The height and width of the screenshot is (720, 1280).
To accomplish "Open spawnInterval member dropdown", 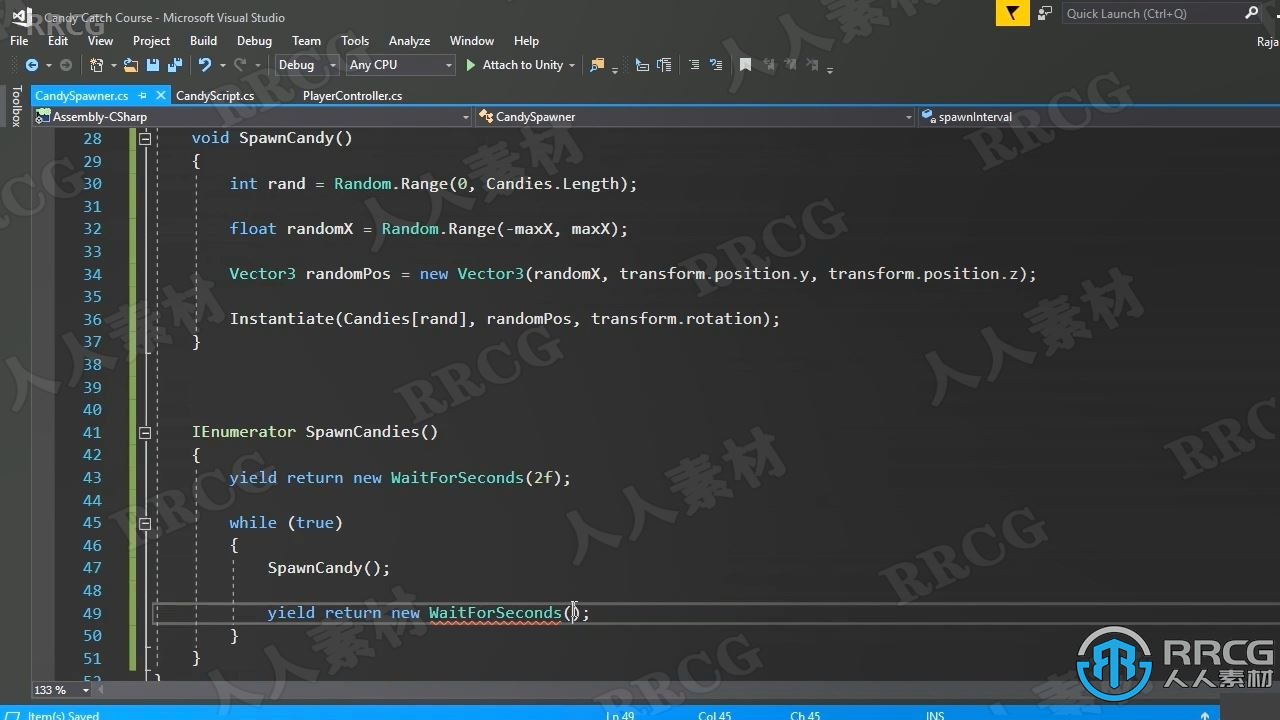I will click(1098, 117).
